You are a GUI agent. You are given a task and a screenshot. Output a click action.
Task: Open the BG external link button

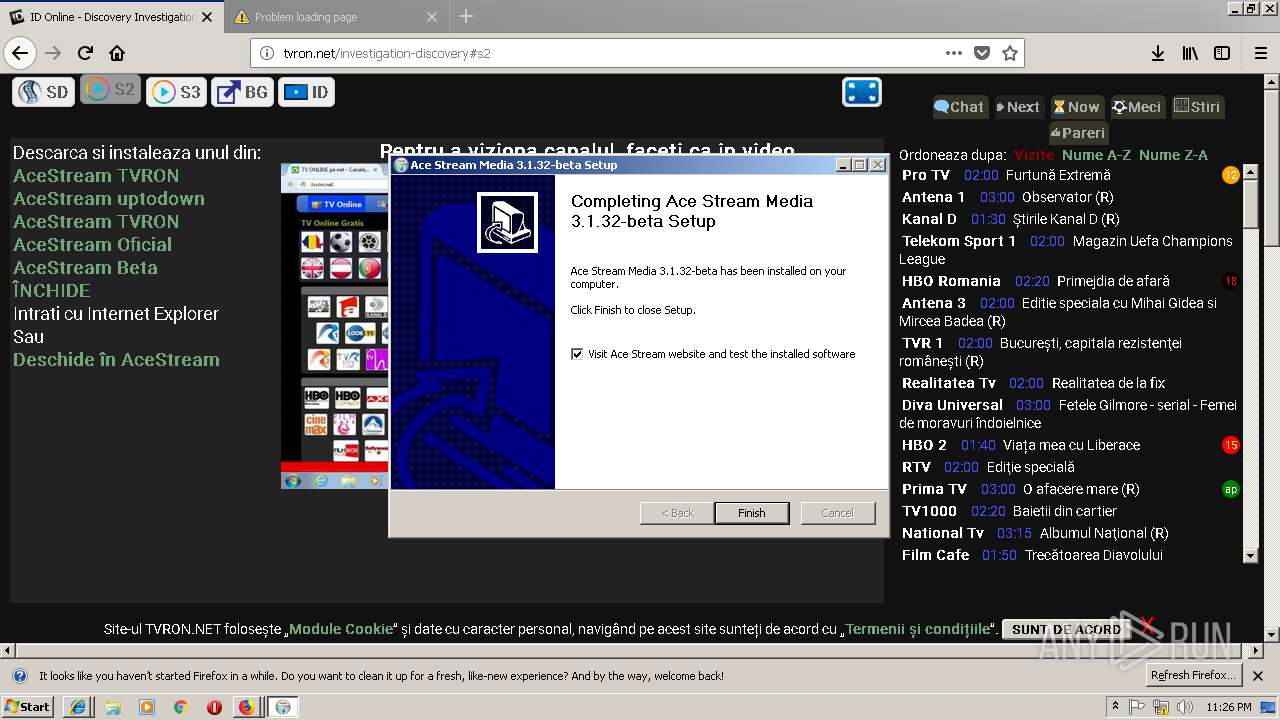click(x=243, y=92)
